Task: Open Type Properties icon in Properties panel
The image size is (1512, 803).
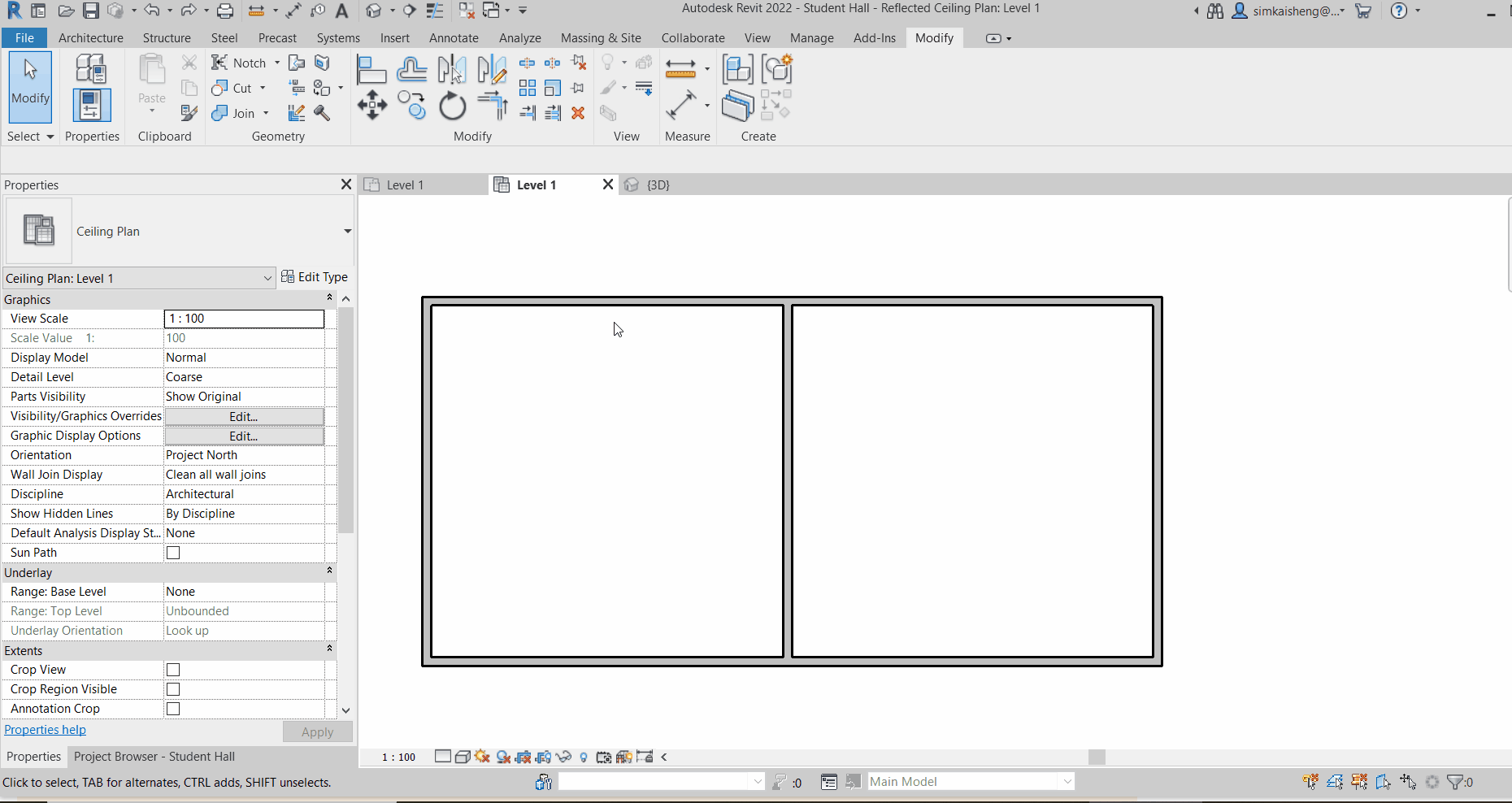Action: (90, 69)
